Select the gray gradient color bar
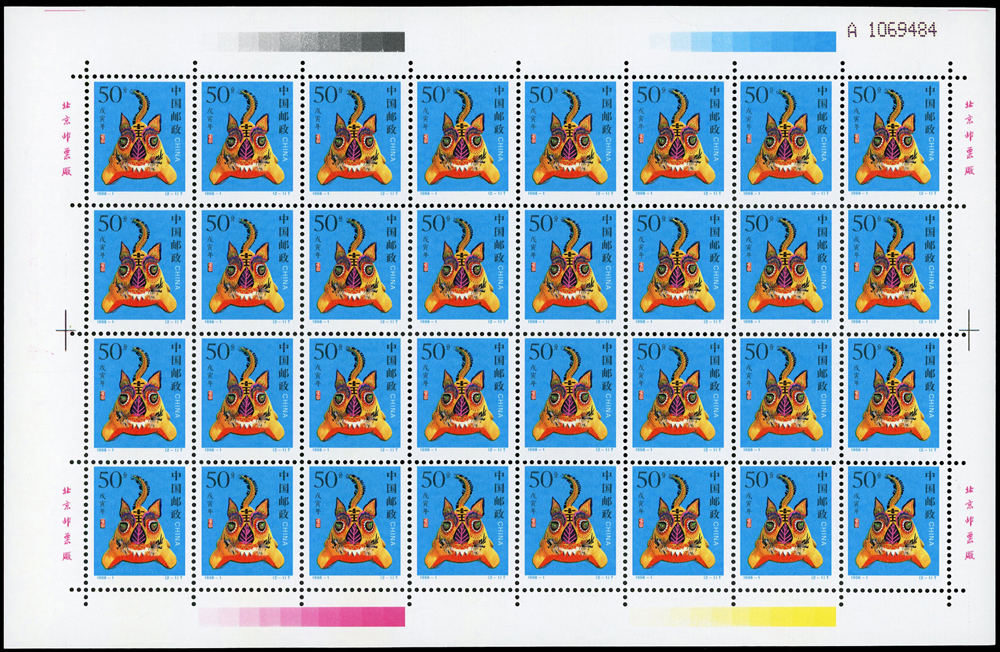The height and width of the screenshot is (652, 1000). (303, 41)
